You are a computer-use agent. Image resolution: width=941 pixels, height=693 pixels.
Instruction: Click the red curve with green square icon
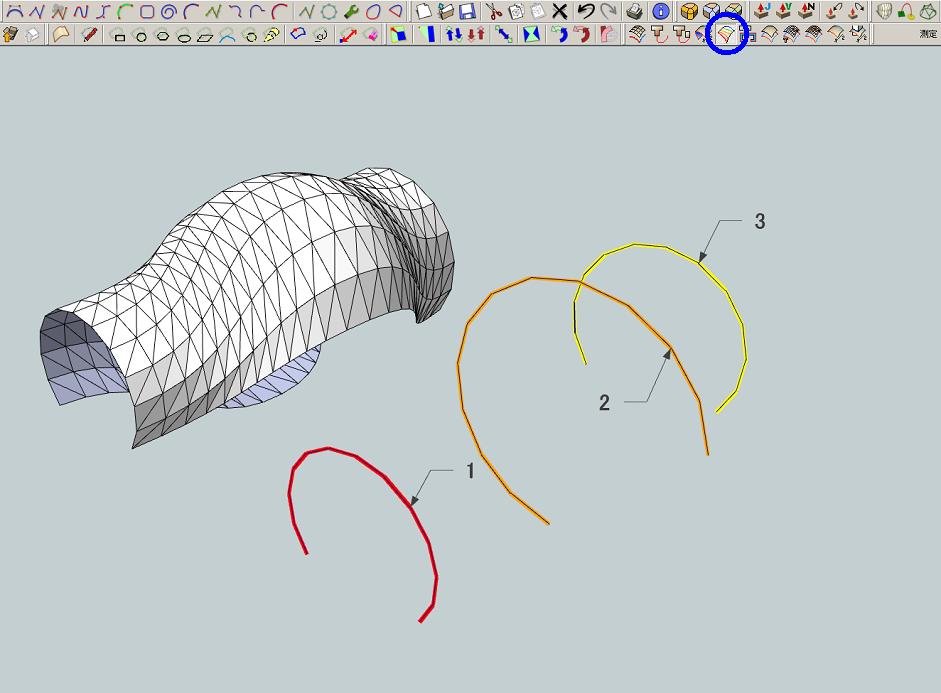pos(906,11)
